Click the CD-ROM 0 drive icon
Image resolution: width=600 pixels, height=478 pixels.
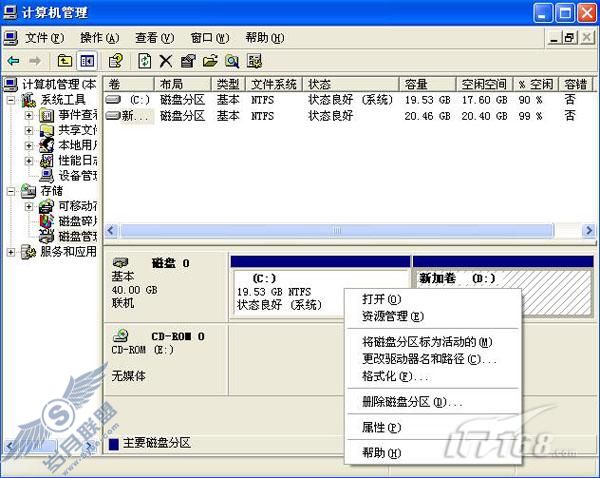[x=120, y=335]
